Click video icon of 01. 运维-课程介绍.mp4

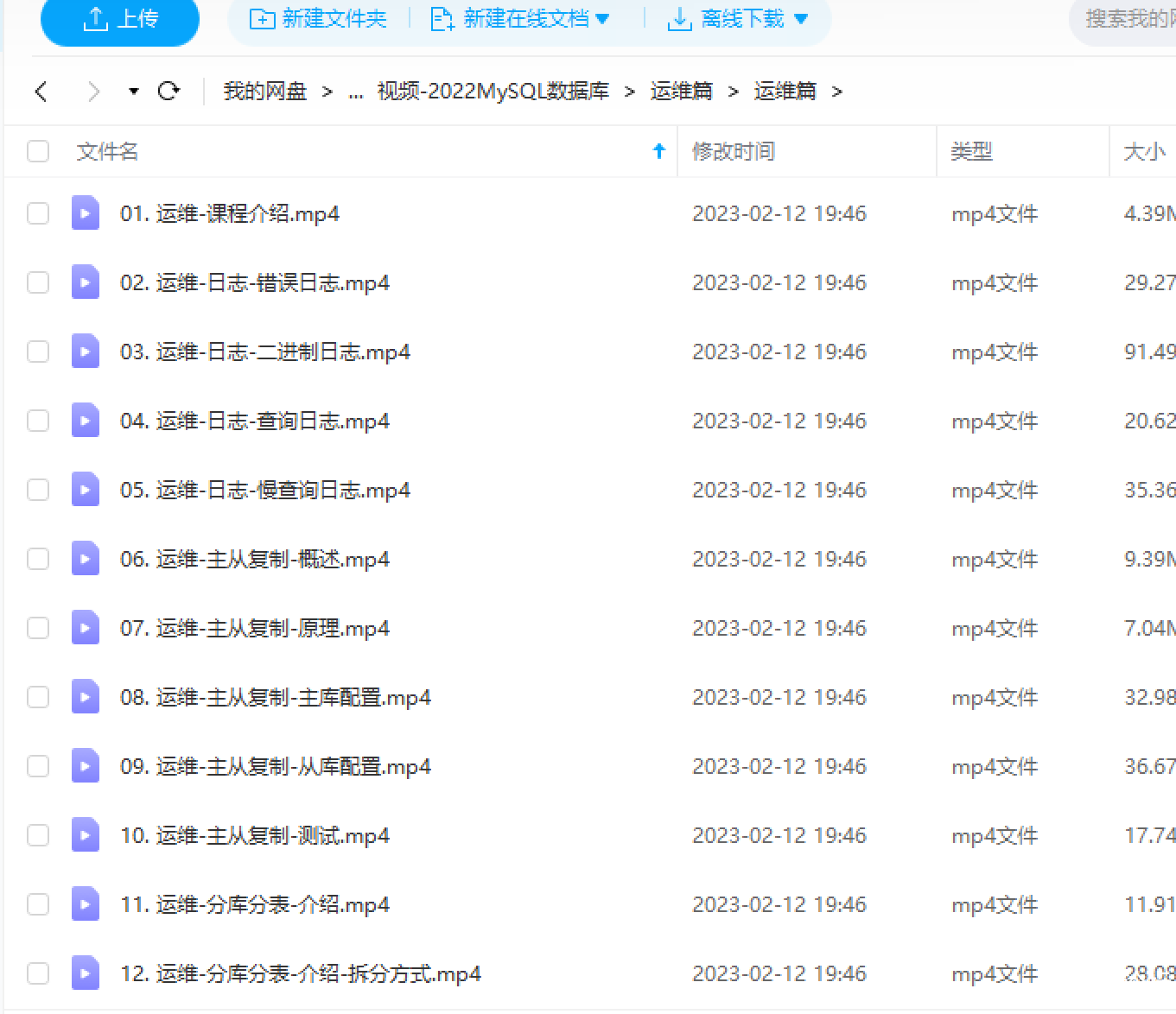pyautogui.click(x=85, y=213)
